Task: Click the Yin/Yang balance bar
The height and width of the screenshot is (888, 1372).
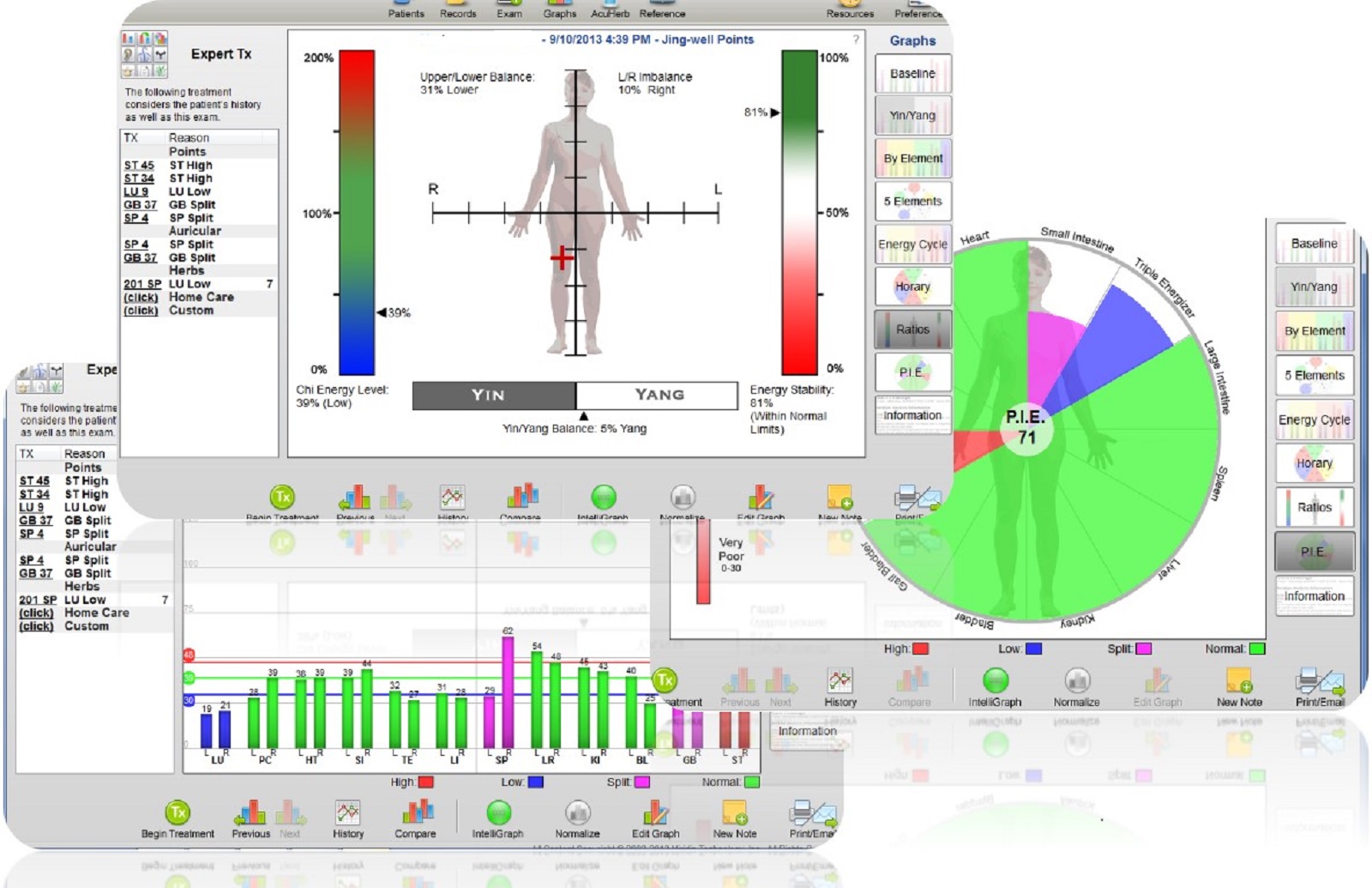Action: point(575,396)
